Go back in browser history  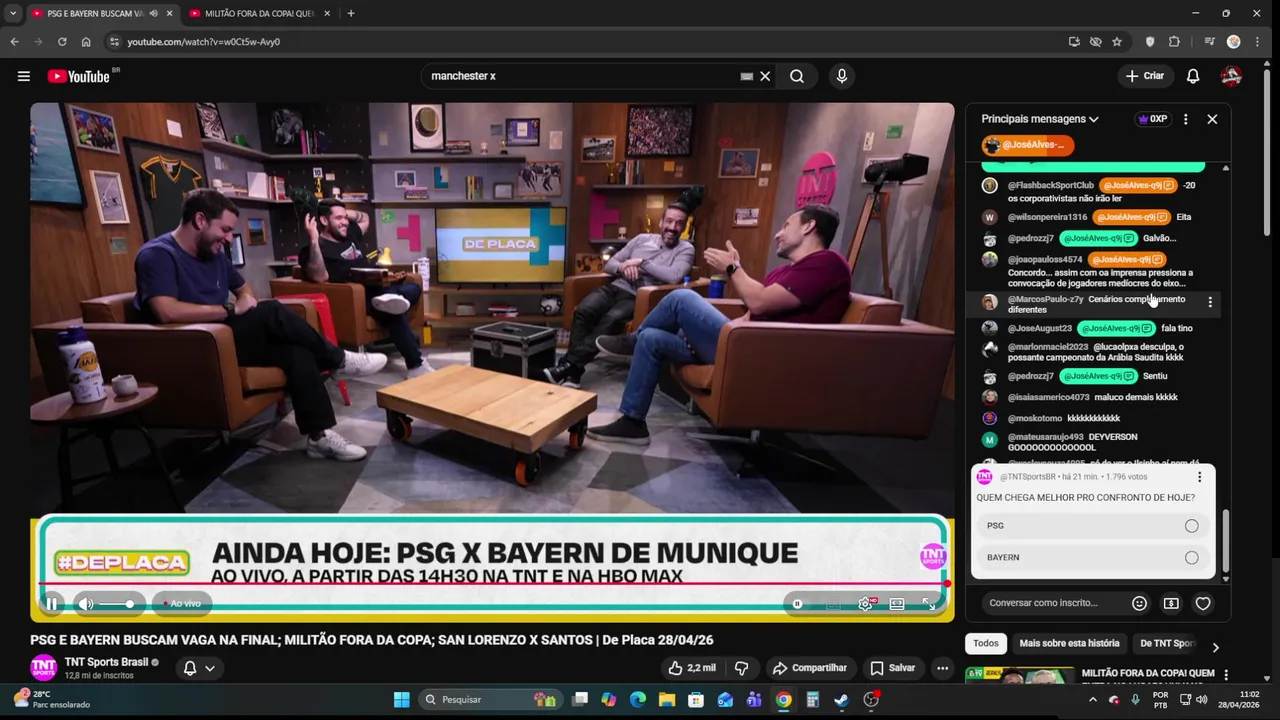point(14,42)
